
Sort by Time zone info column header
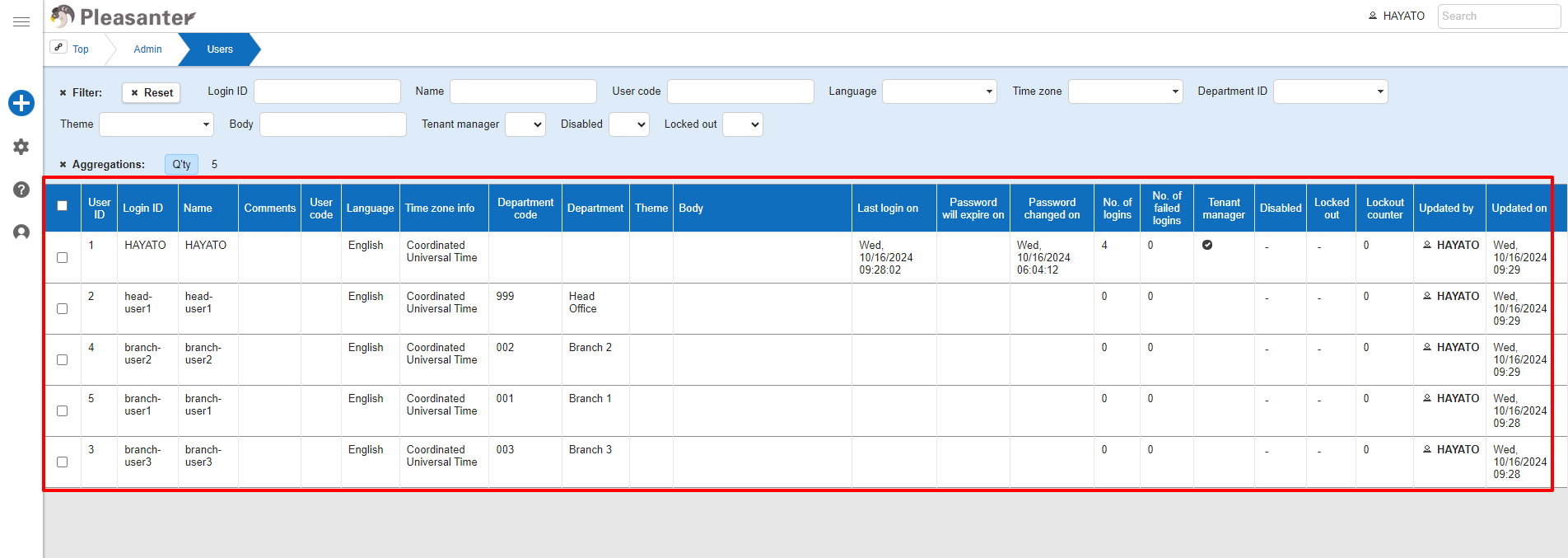[444, 209]
